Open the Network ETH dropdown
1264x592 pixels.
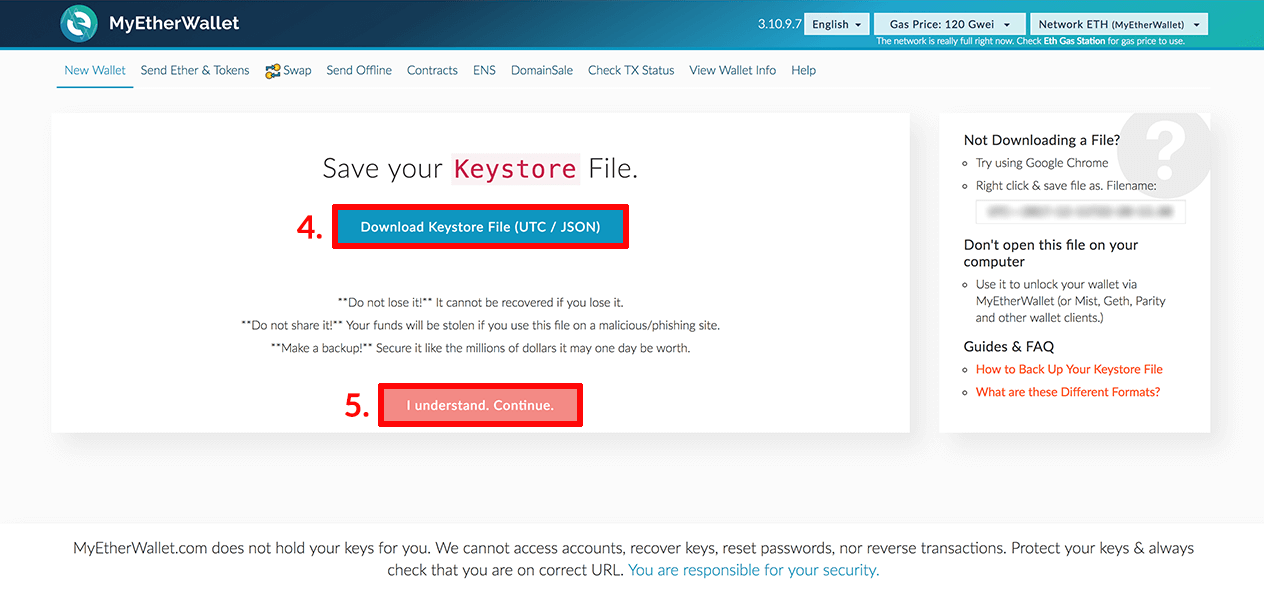tap(1119, 24)
